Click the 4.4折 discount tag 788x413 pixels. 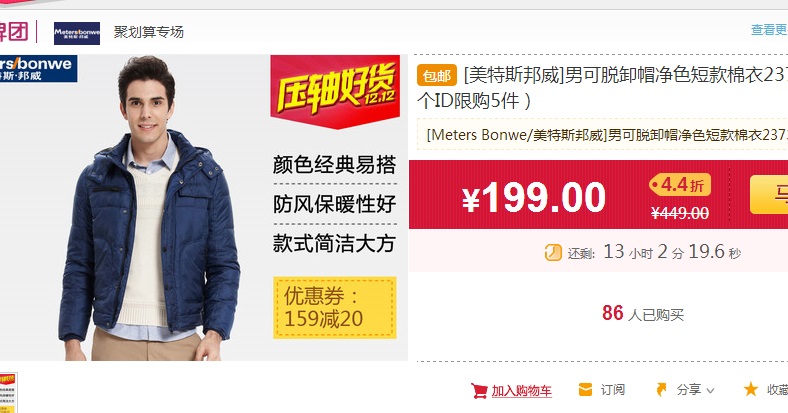pos(680,185)
